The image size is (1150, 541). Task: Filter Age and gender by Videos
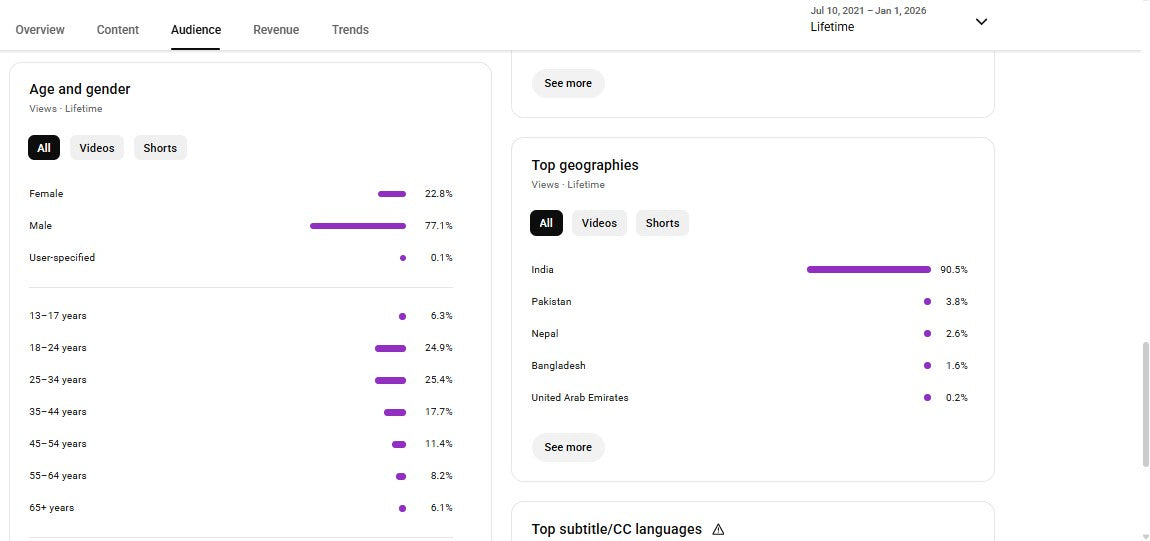pos(97,148)
